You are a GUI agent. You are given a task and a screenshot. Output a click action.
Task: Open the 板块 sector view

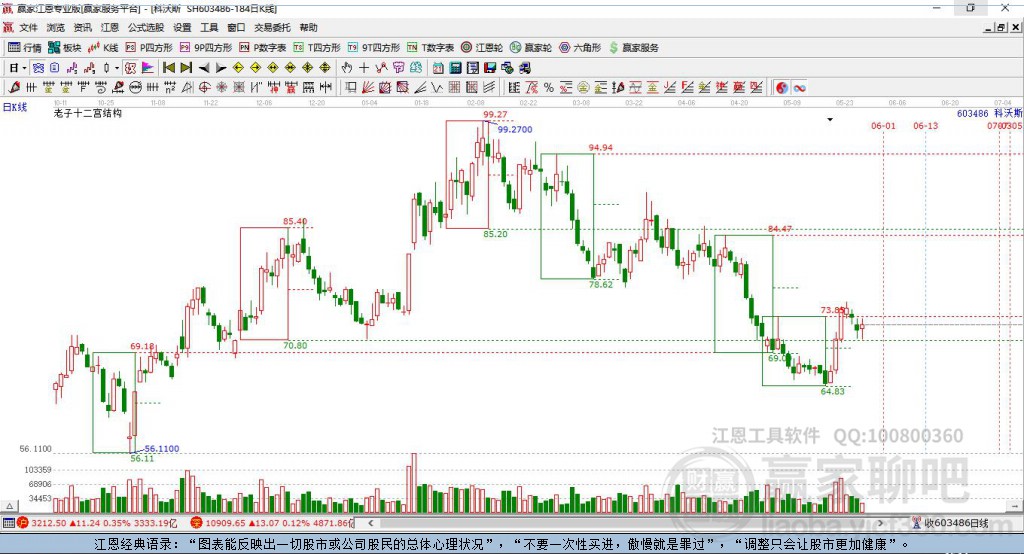tap(64, 48)
